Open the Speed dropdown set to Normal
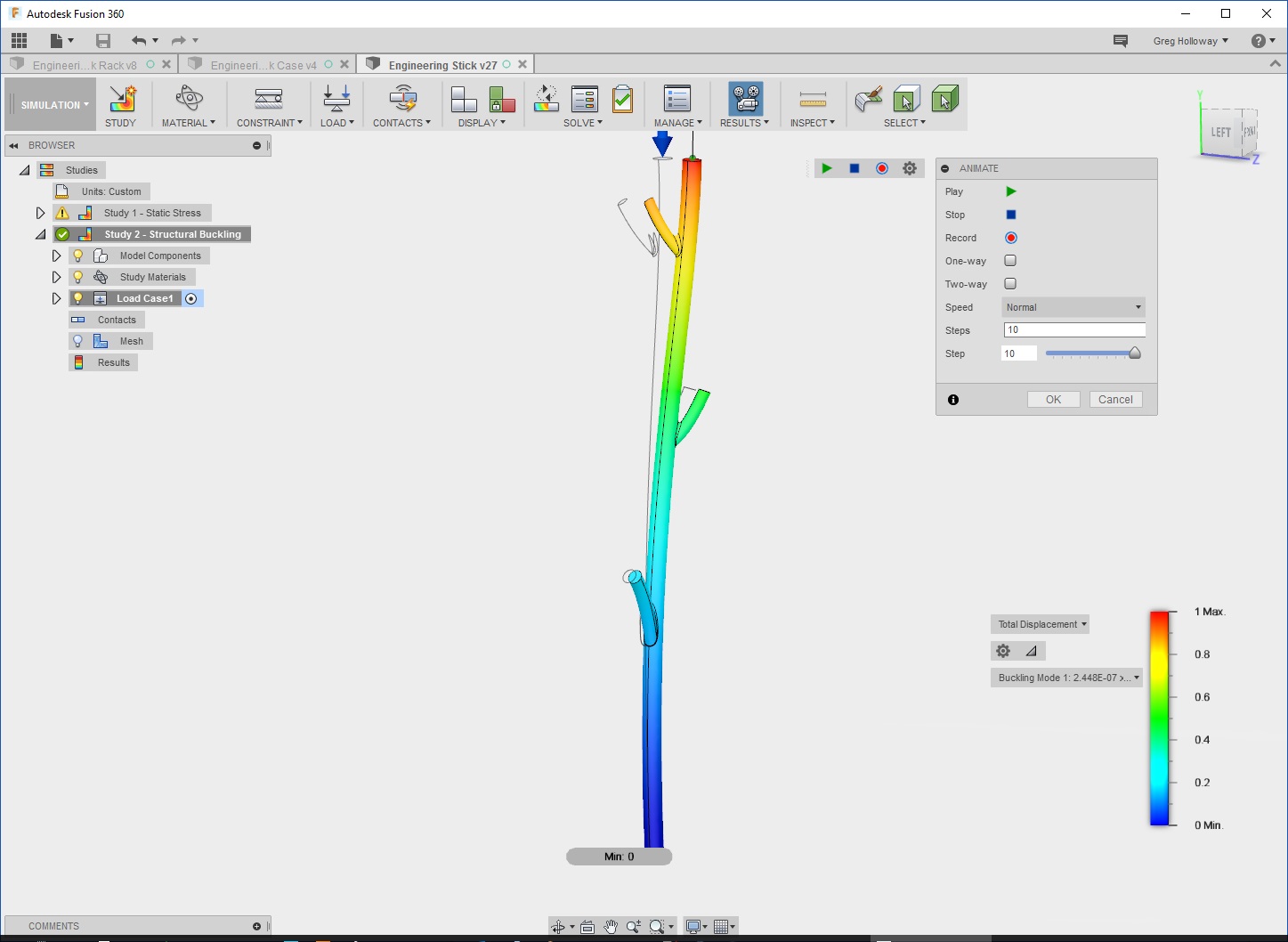Image resolution: width=1288 pixels, height=942 pixels. (1073, 306)
